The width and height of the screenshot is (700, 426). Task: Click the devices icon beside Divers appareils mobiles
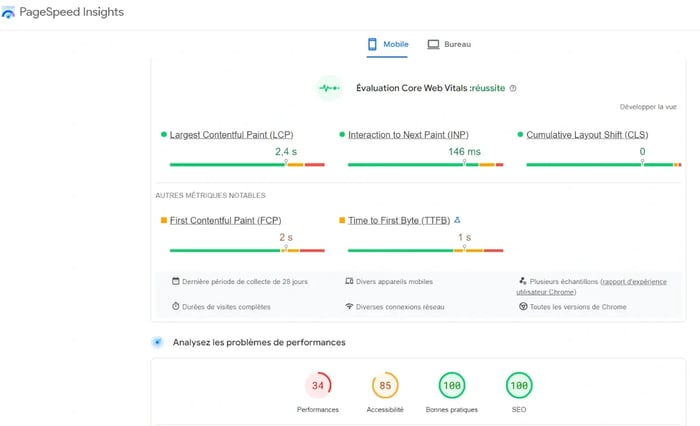349,281
